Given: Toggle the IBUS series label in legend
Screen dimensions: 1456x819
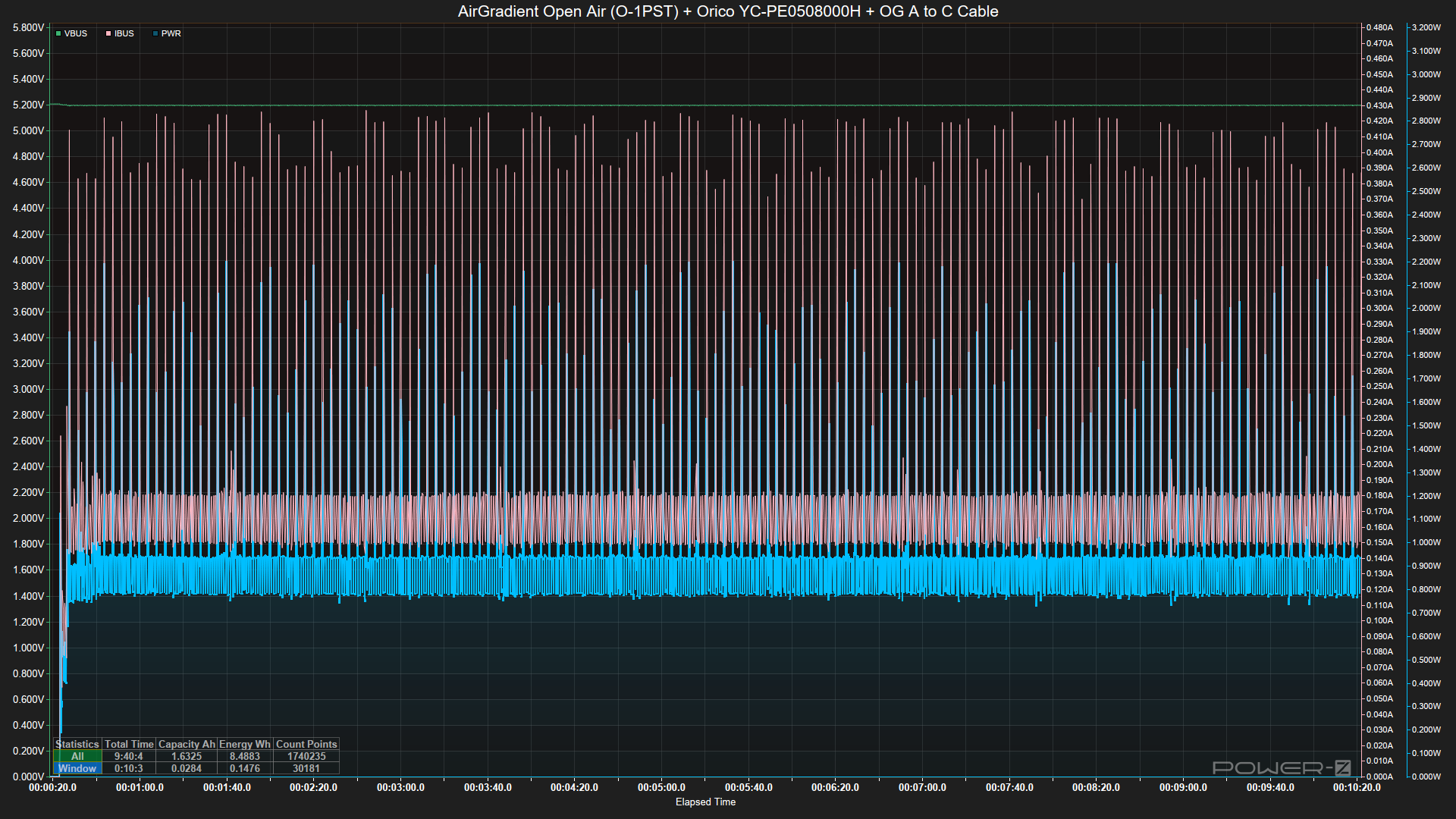Looking at the screenshot, I should click(124, 33).
